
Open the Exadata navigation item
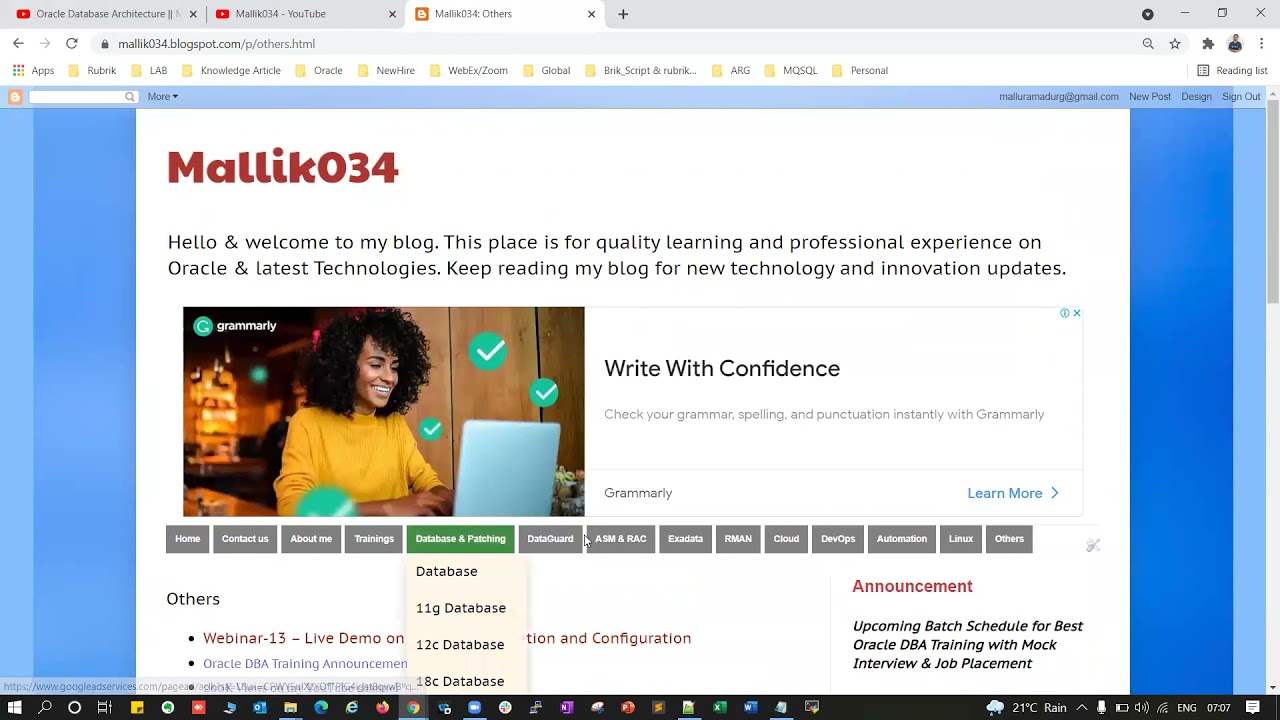(x=685, y=539)
